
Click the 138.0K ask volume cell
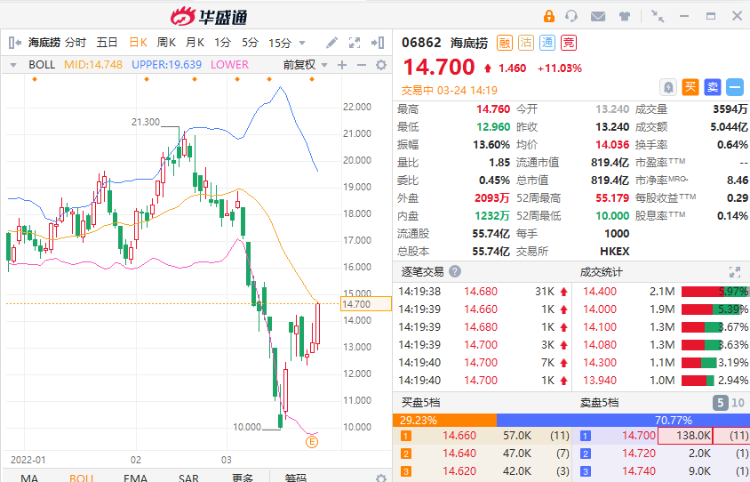pos(685,436)
